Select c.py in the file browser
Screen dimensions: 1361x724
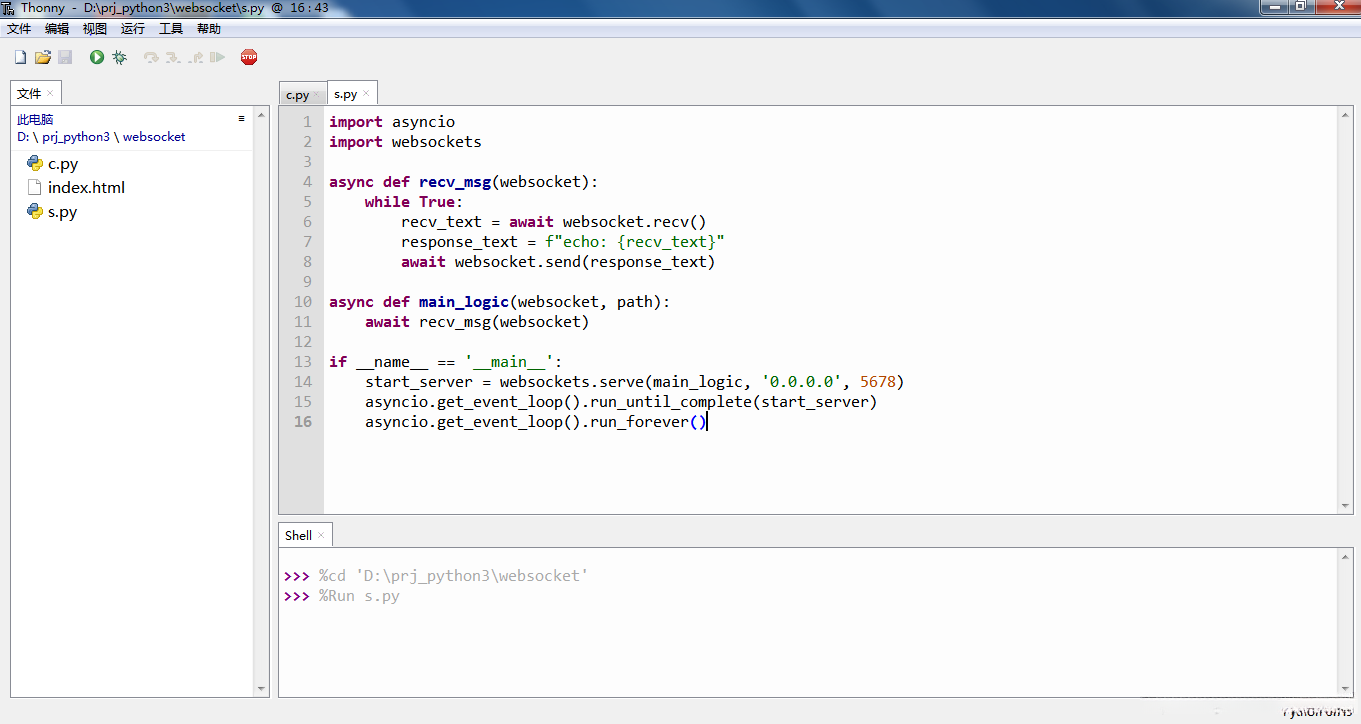coord(62,164)
